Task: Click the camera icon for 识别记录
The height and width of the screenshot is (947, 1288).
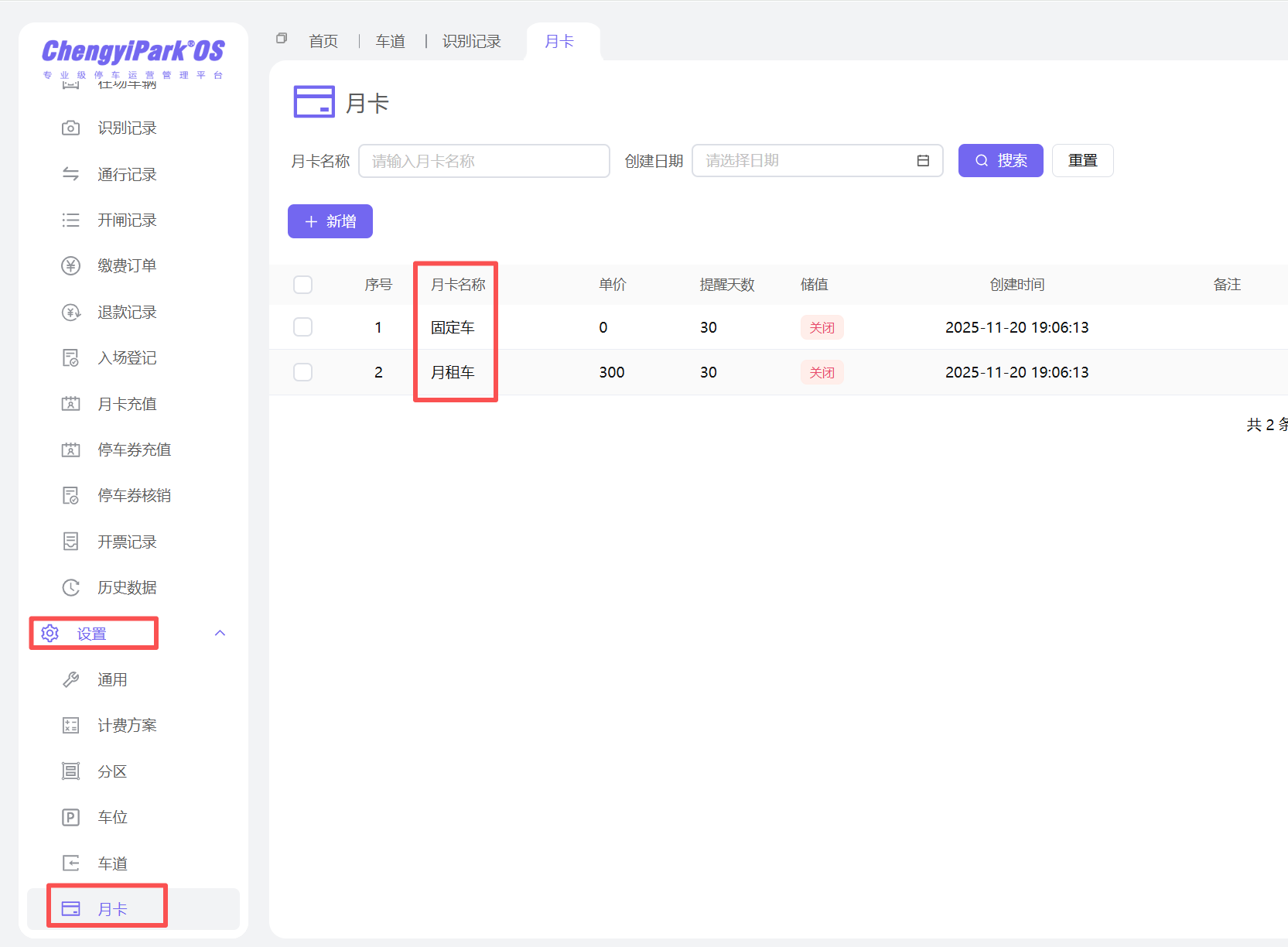Action: click(70, 128)
